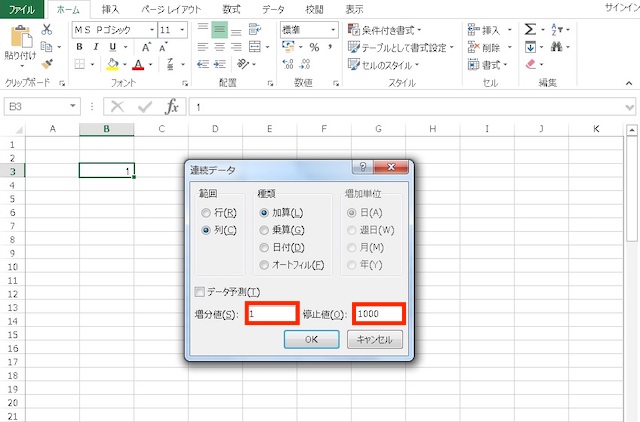This screenshot has width=640, height=422.
Task: Expand the 条件付き書式 dropdown
Action: 446,30
